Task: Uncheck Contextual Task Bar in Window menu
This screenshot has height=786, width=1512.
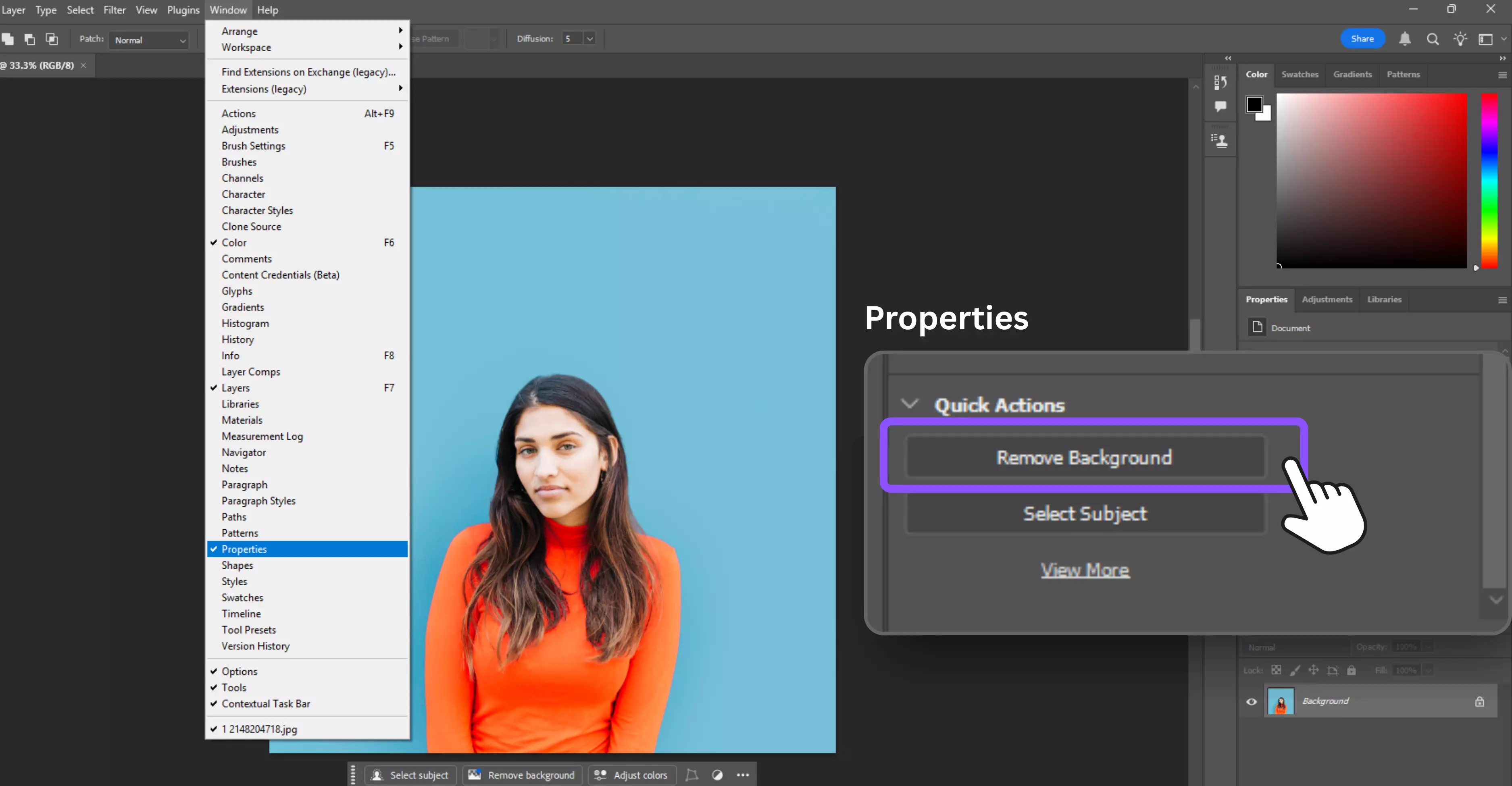Action: pyautogui.click(x=265, y=703)
